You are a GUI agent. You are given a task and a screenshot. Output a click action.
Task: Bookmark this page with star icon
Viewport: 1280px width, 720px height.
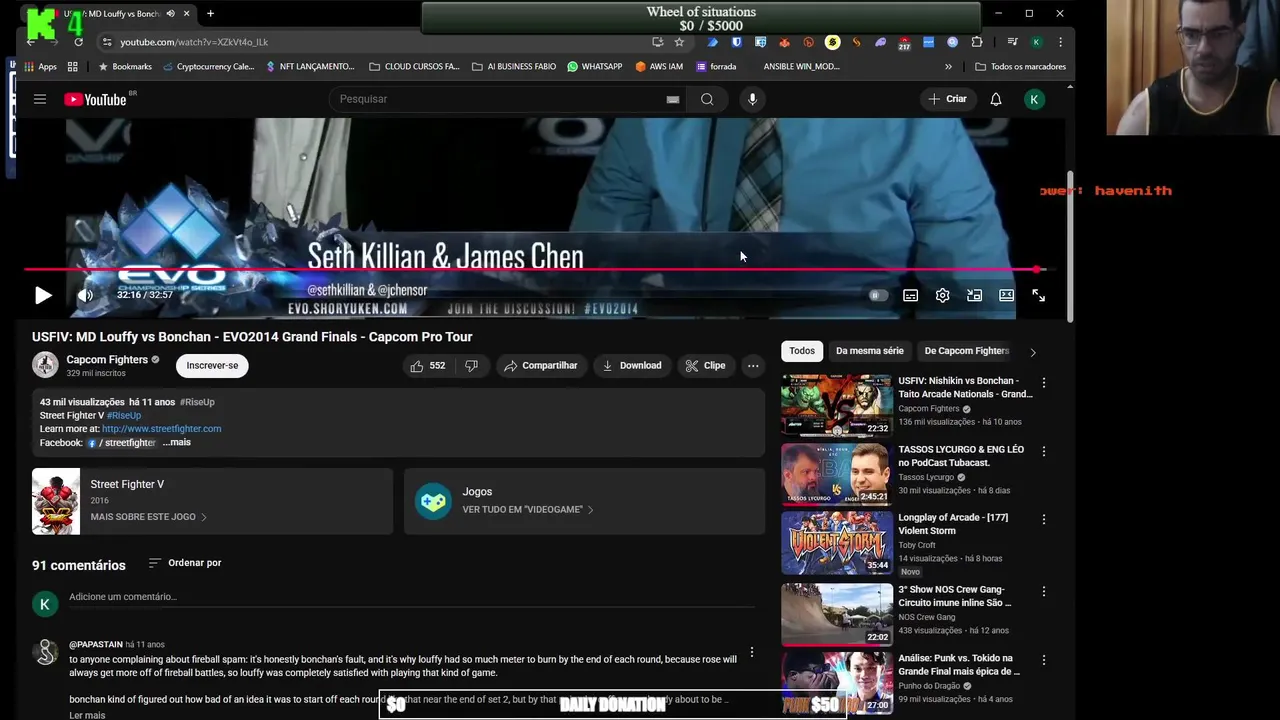coord(679,42)
